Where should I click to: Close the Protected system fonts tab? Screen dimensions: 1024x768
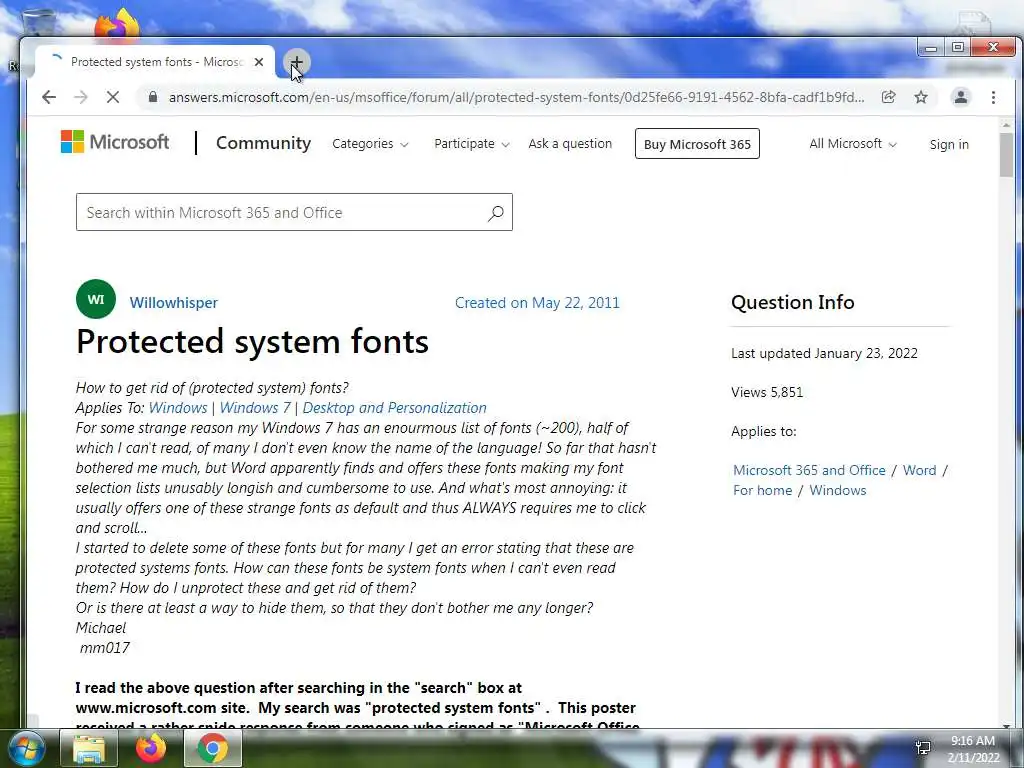(x=259, y=62)
